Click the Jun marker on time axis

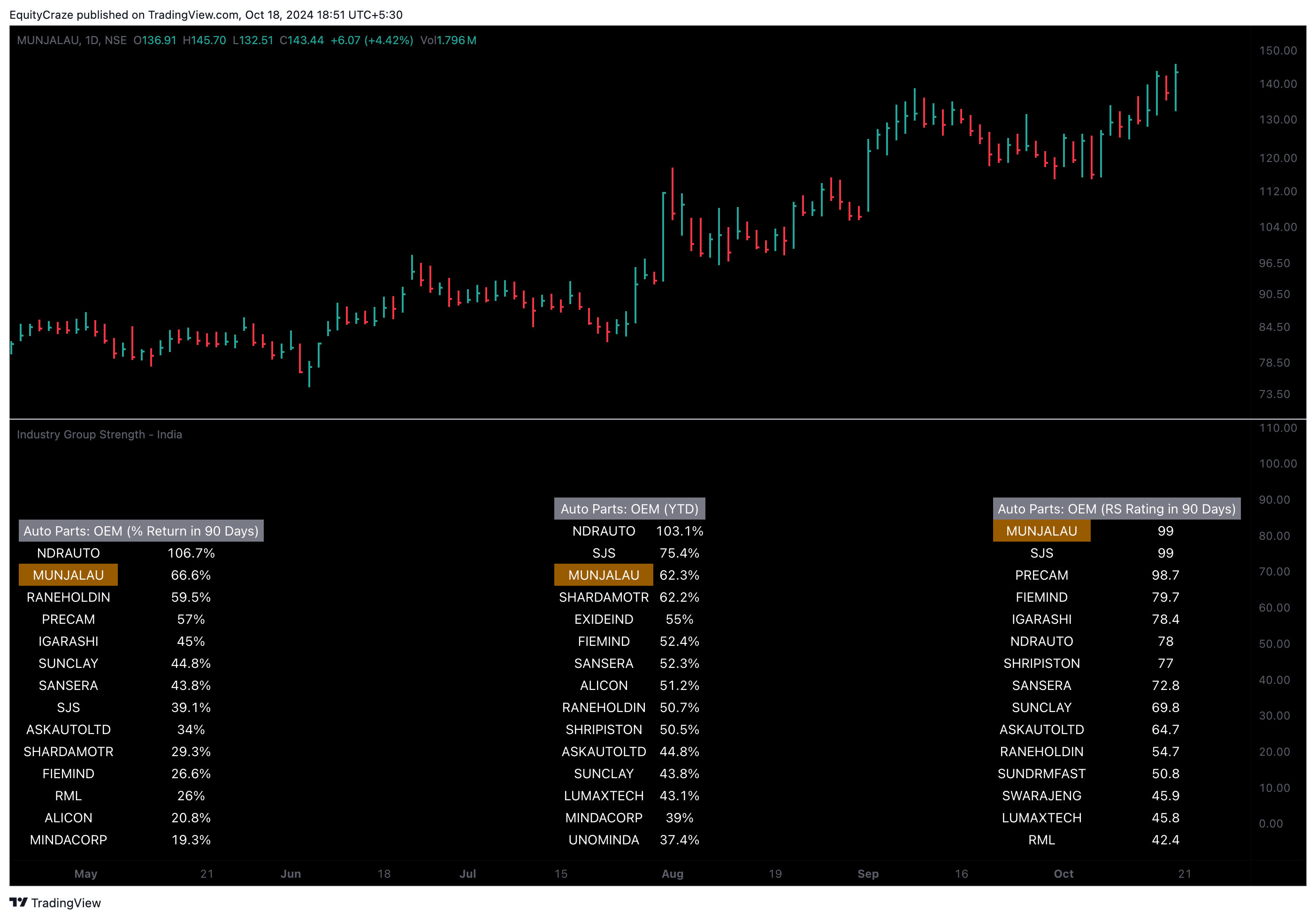pos(291,874)
